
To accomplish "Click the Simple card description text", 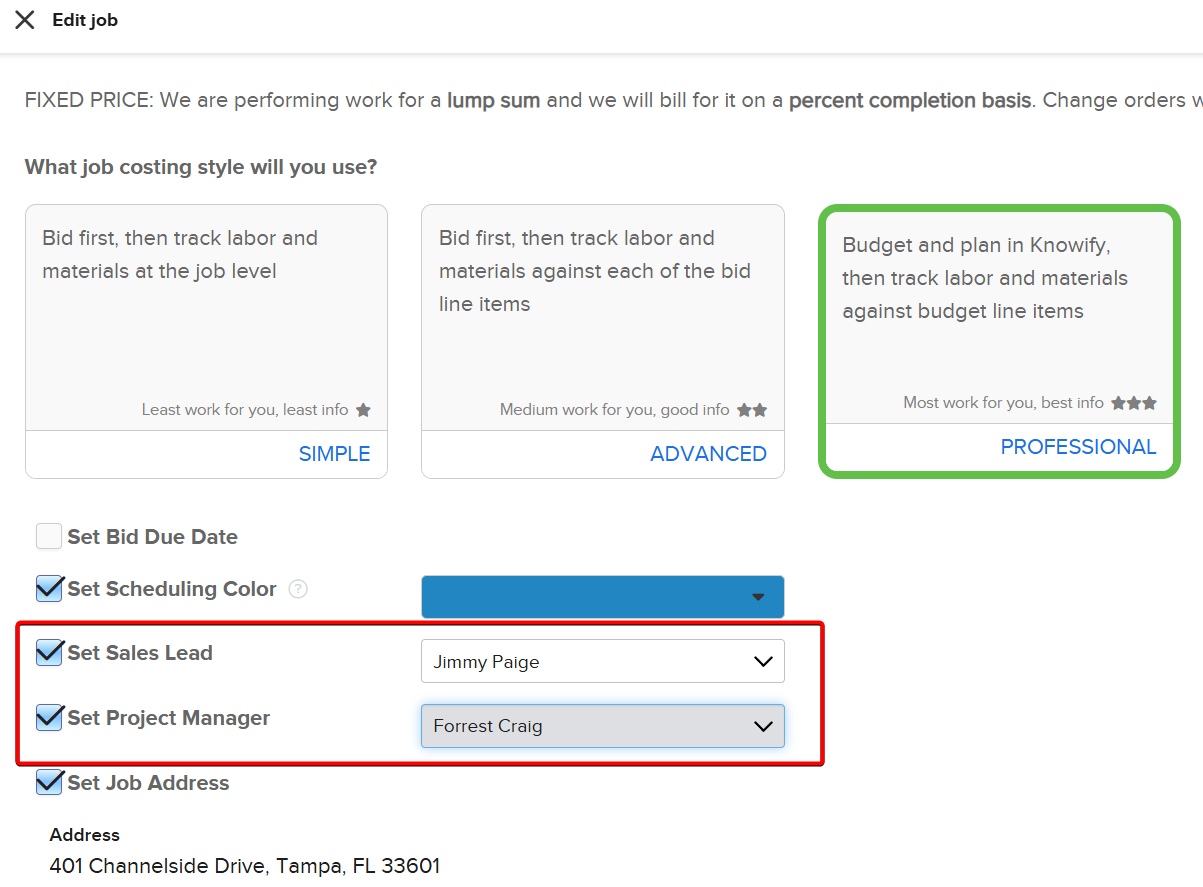I will point(180,254).
